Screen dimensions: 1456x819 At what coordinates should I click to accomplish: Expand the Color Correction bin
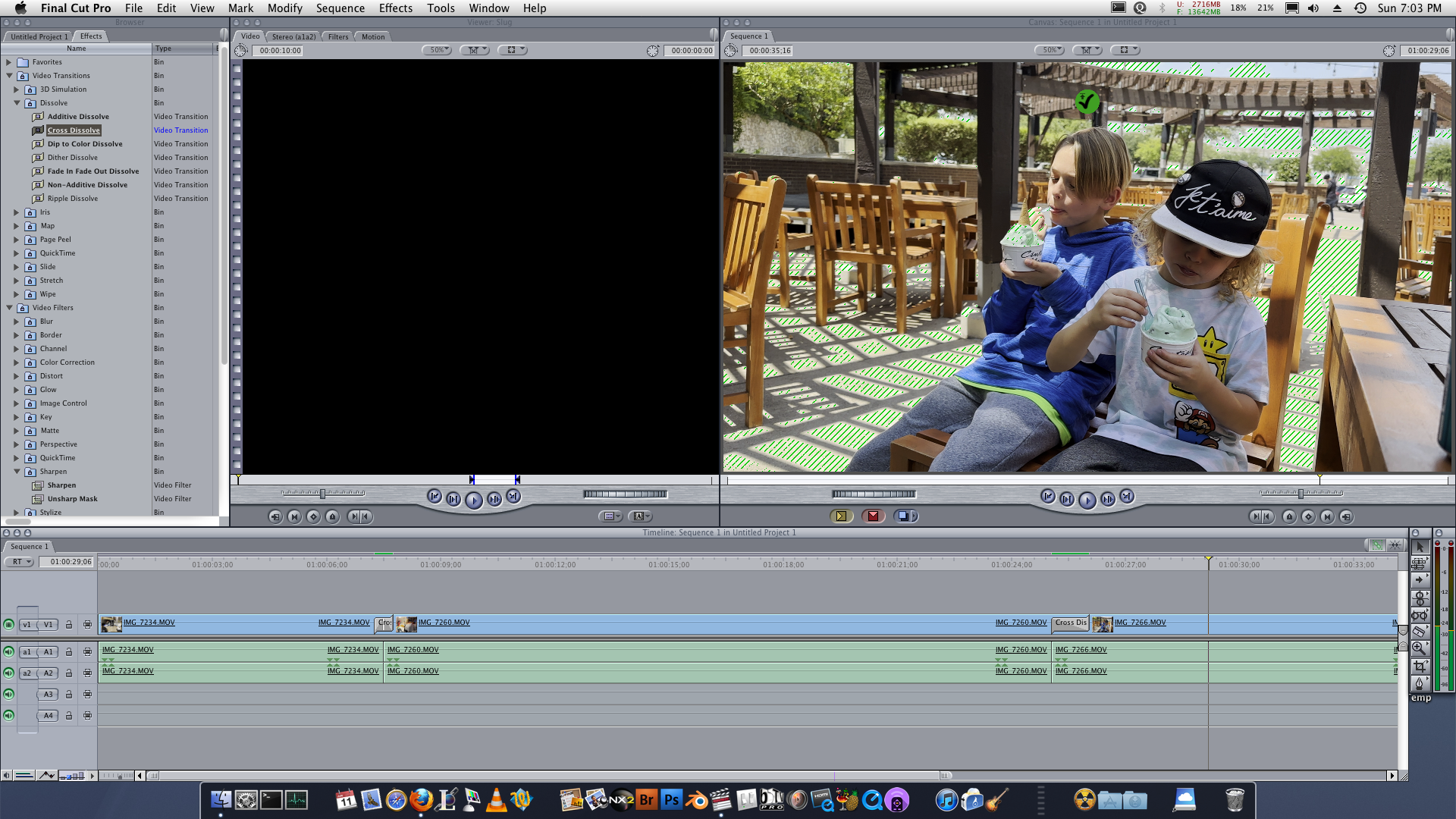coord(17,362)
